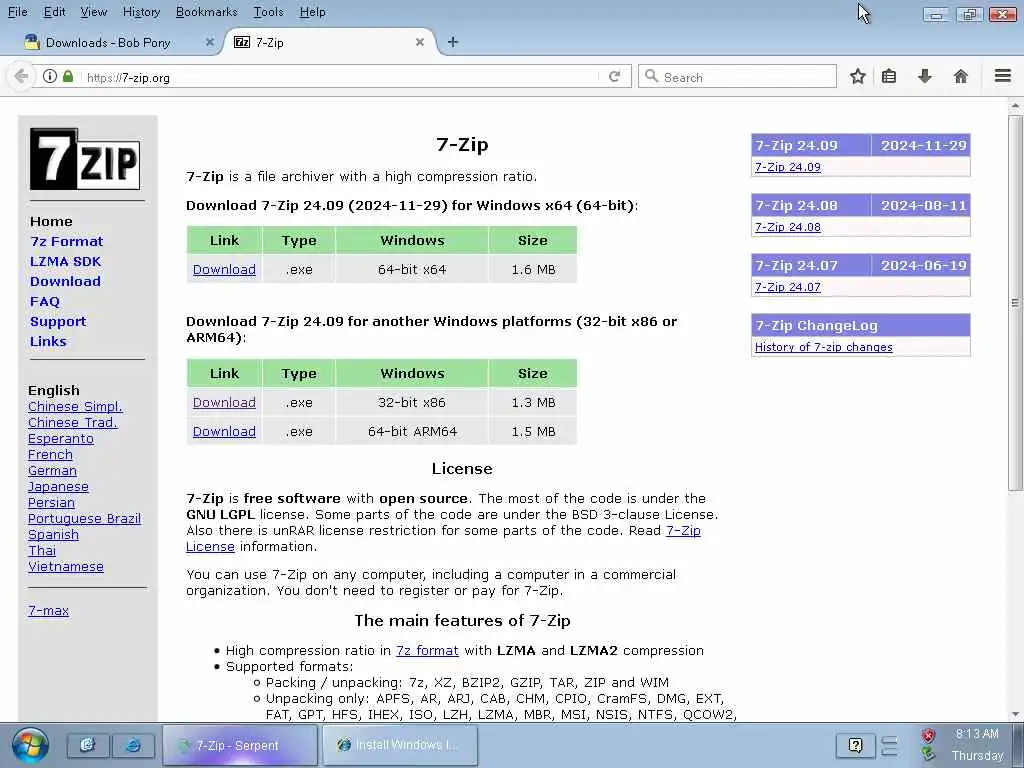Viewport: 1024px width, 768px height.
Task: Close the Downloads - Bob Pony tab
Action: coord(210,42)
